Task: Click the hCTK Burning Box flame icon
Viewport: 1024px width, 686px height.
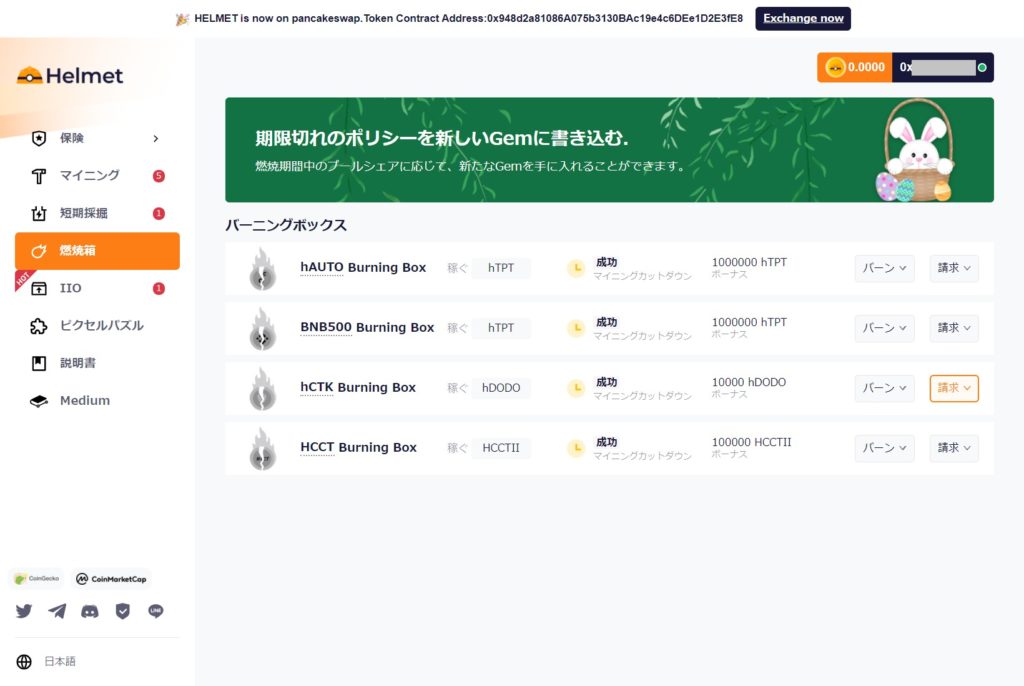Action: pos(263,389)
